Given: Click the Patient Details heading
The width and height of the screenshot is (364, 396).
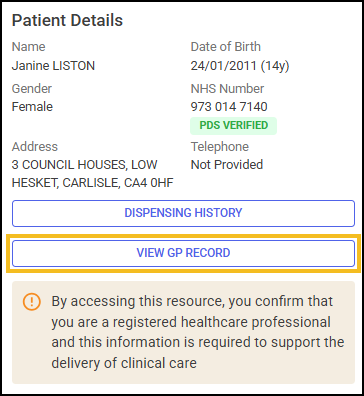Looking at the screenshot, I should pyautogui.click(x=67, y=20).
